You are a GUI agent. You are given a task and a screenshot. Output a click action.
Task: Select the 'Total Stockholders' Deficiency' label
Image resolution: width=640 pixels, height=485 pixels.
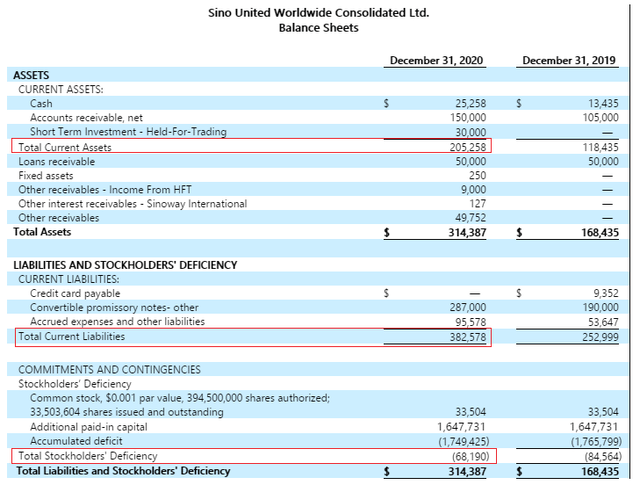click(88, 456)
